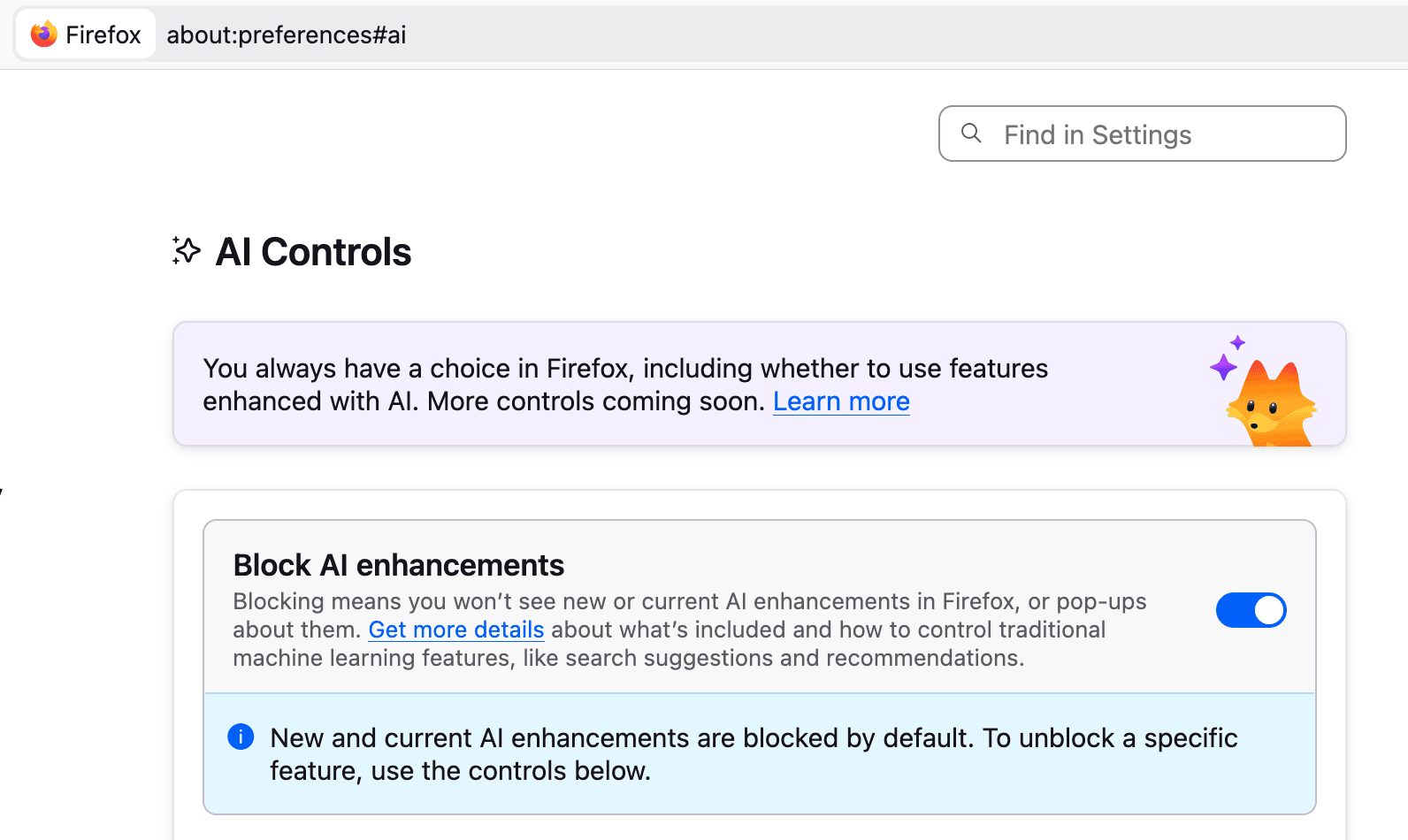Turn off the Block AI enhancements toggle

tap(1251, 610)
